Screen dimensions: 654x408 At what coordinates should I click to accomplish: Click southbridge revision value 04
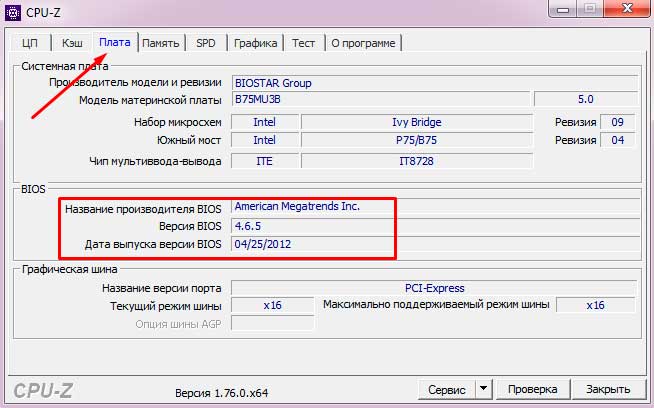click(617, 140)
